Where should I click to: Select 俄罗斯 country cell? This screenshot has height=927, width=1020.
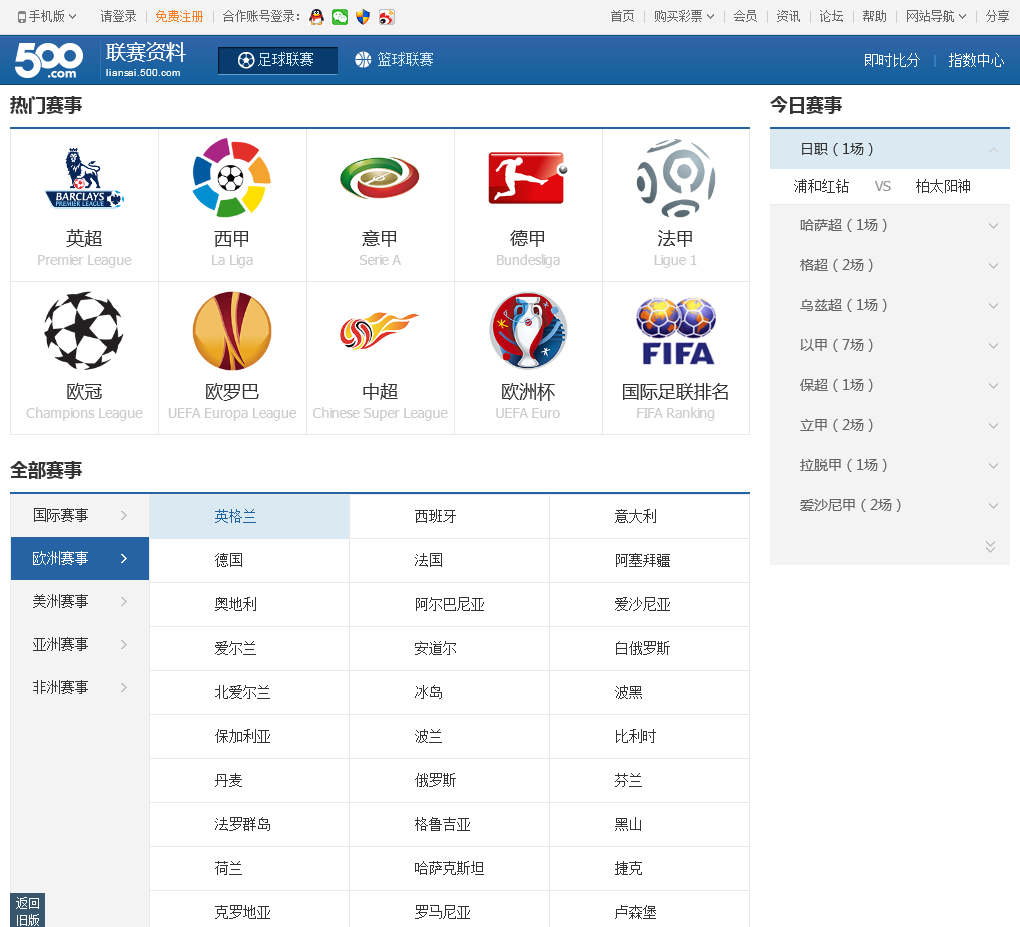click(450, 780)
